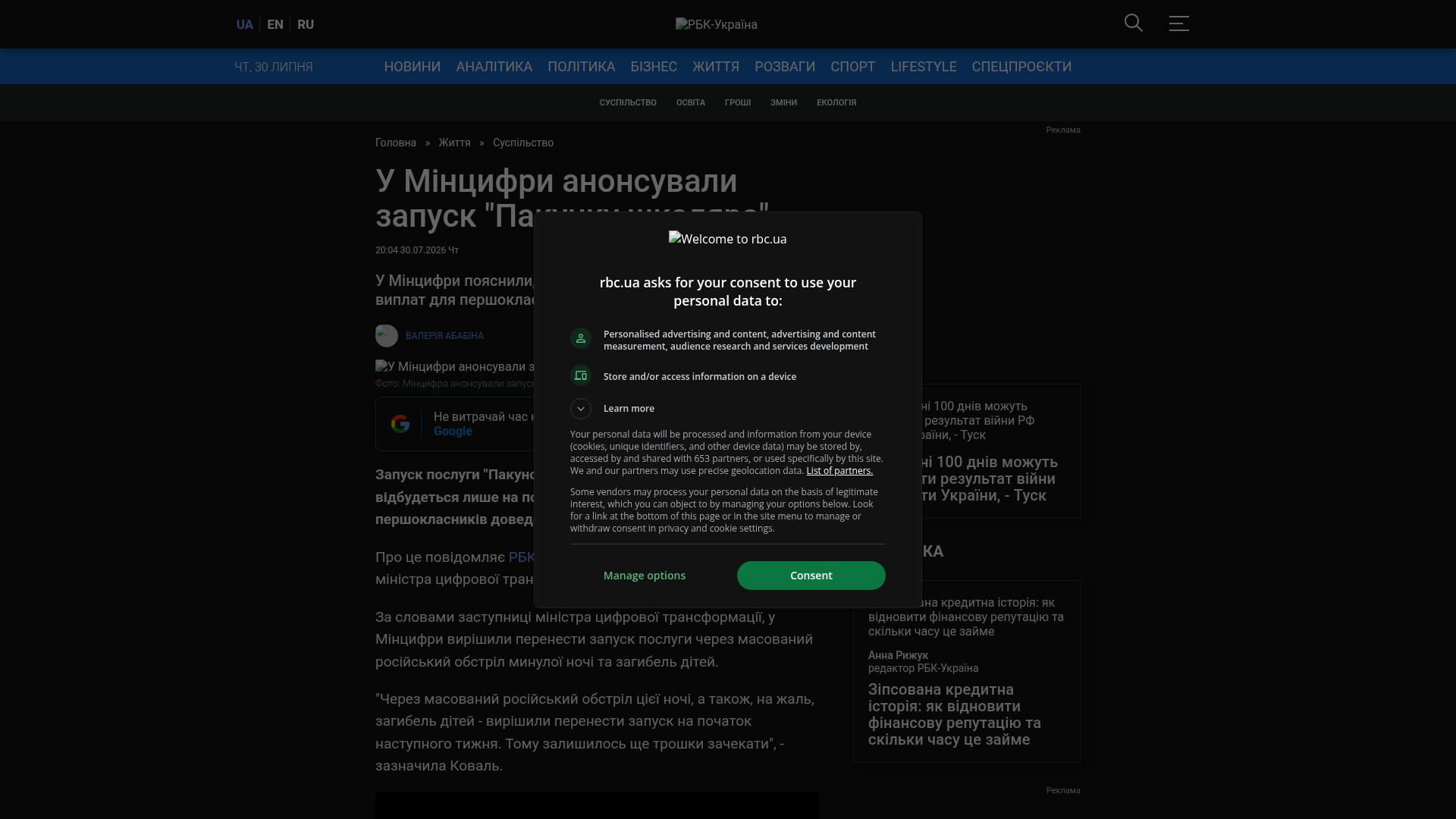Open the ПОЛІТИКА section
The height and width of the screenshot is (819, 1456).
click(x=581, y=67)
